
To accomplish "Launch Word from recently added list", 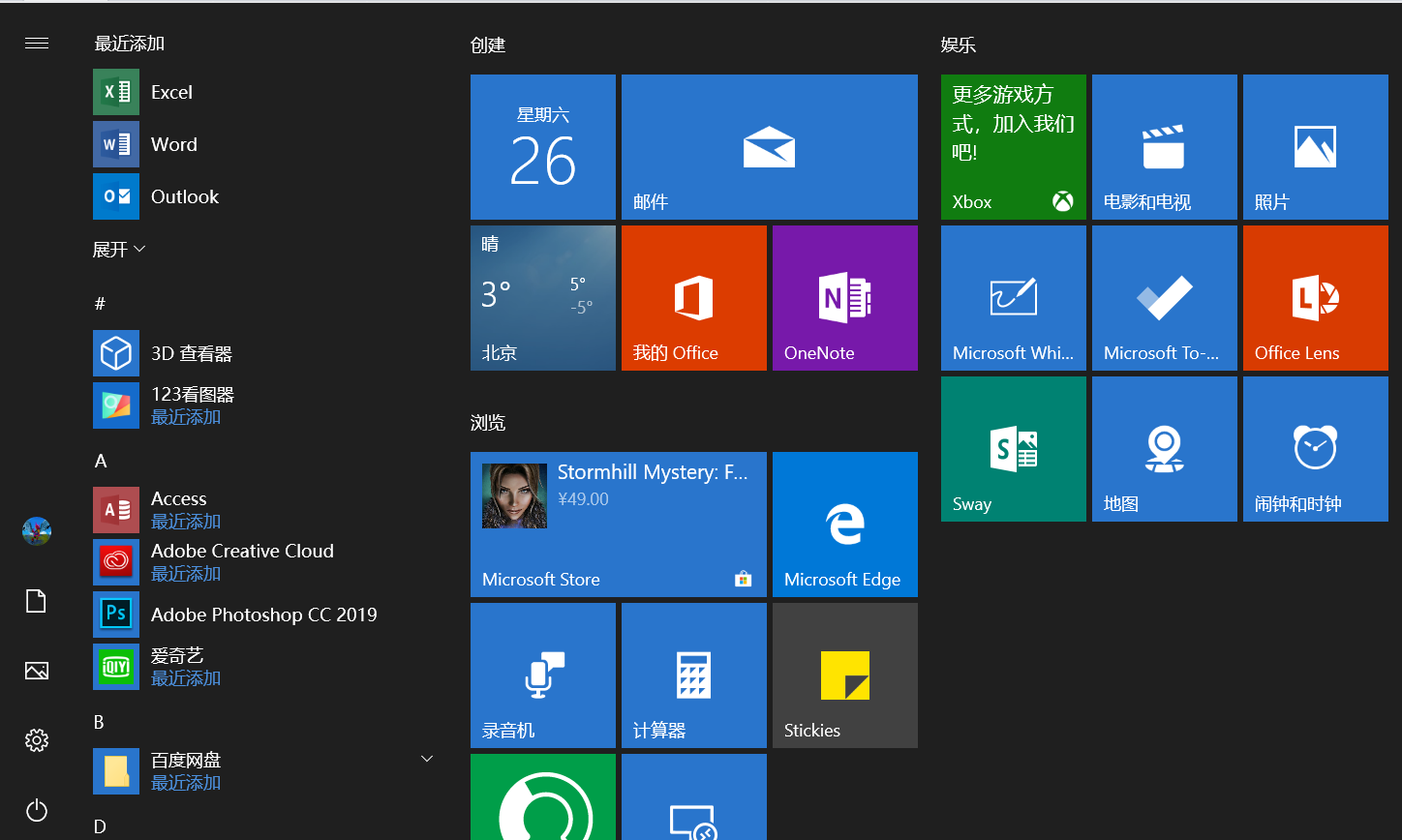I will pyautogui.click(x=261, y=144).
